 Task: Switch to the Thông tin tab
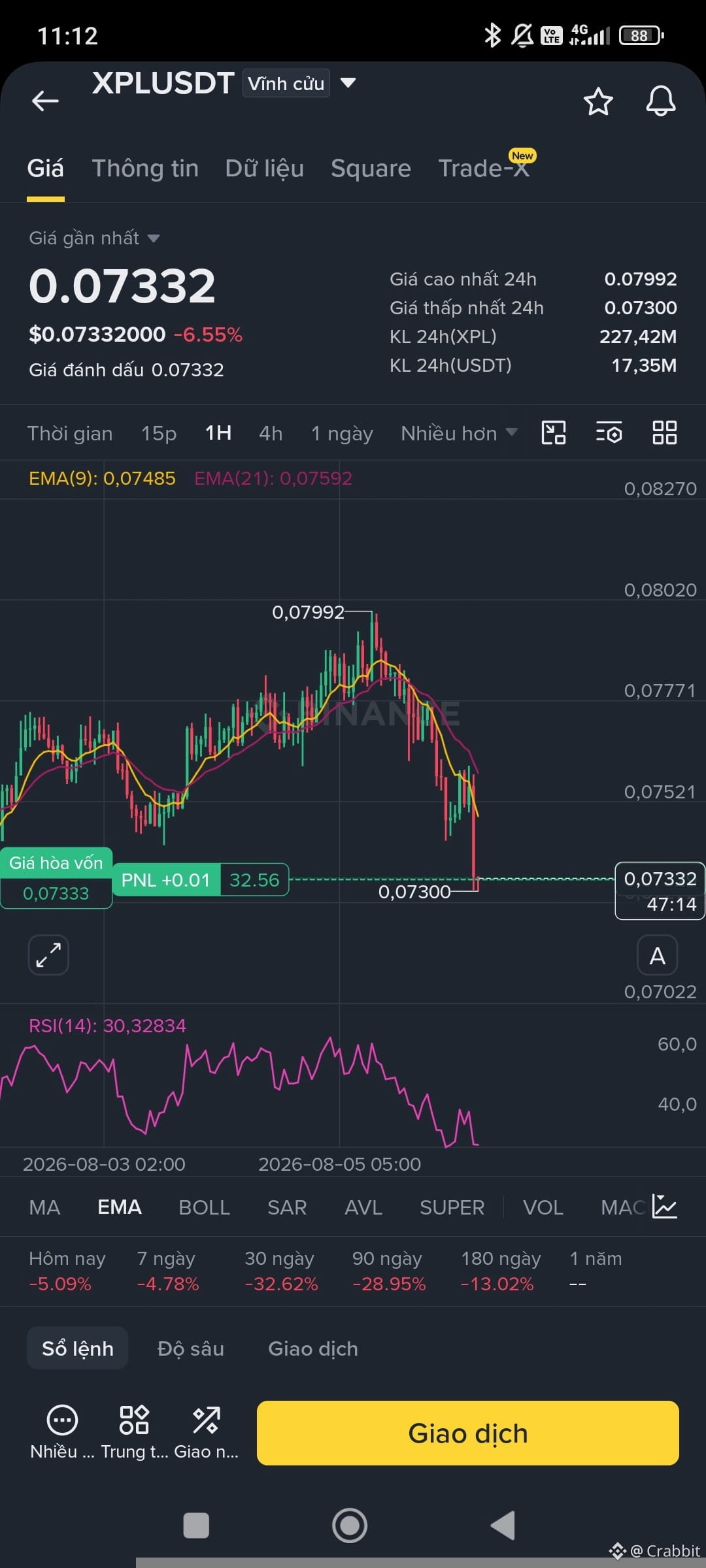pyautogui.click(x=145, y=169)
